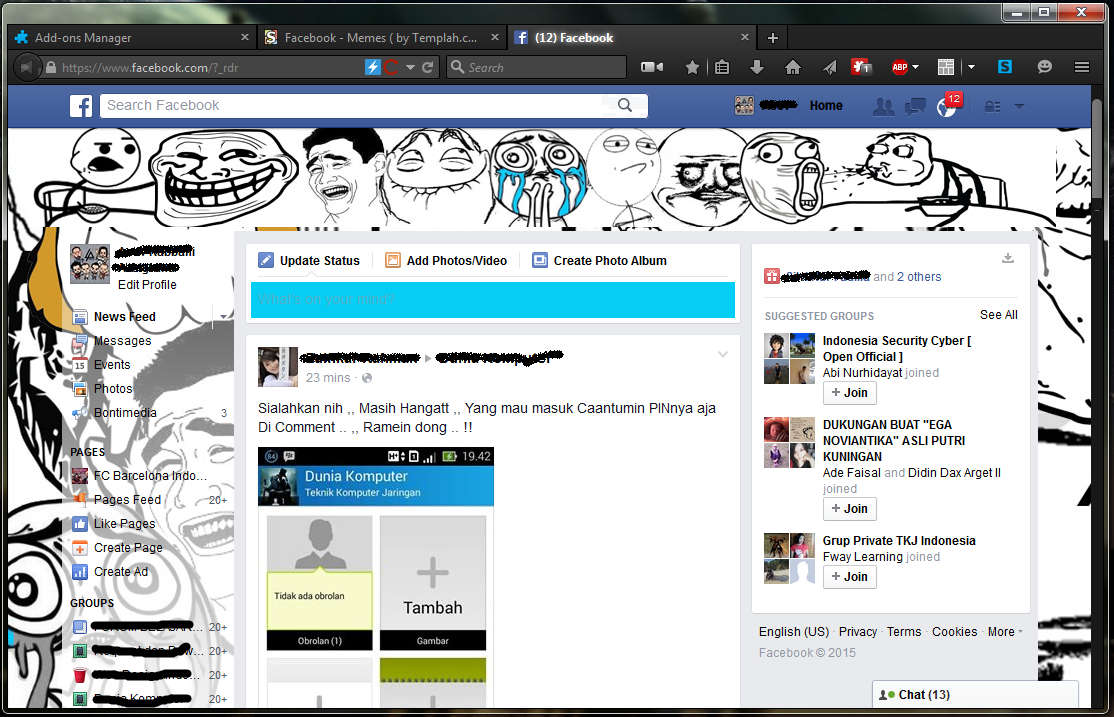Click the What's on your mind box
Screen dimensions: 1114x717
492,300
